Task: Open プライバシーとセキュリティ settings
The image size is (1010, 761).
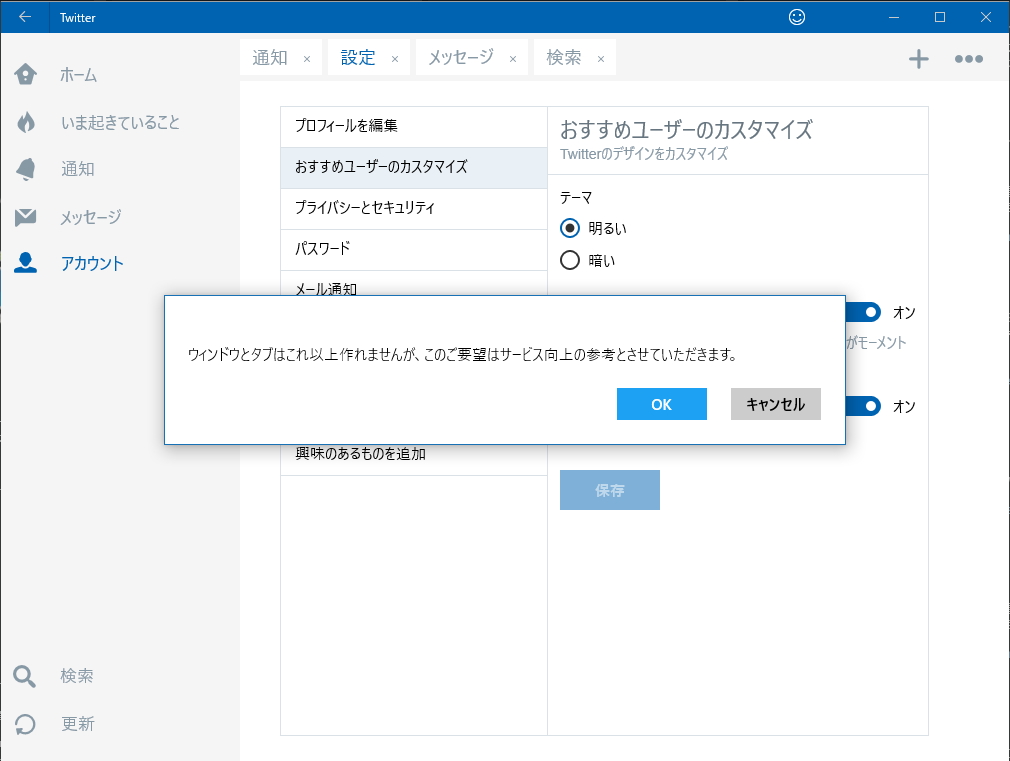Action: tap(414, 209)
